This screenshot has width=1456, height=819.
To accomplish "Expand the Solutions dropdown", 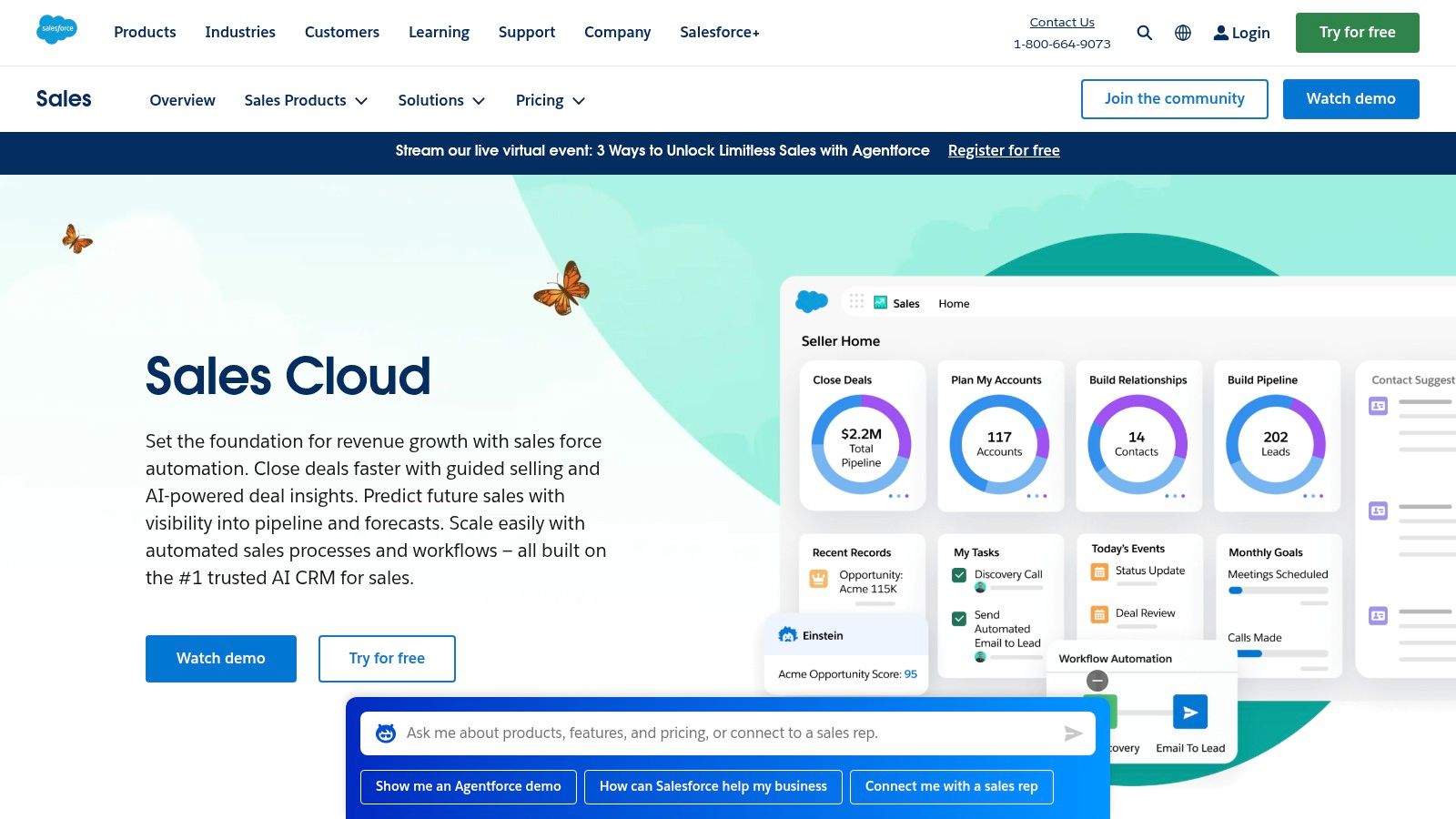I will coord(441,100).
